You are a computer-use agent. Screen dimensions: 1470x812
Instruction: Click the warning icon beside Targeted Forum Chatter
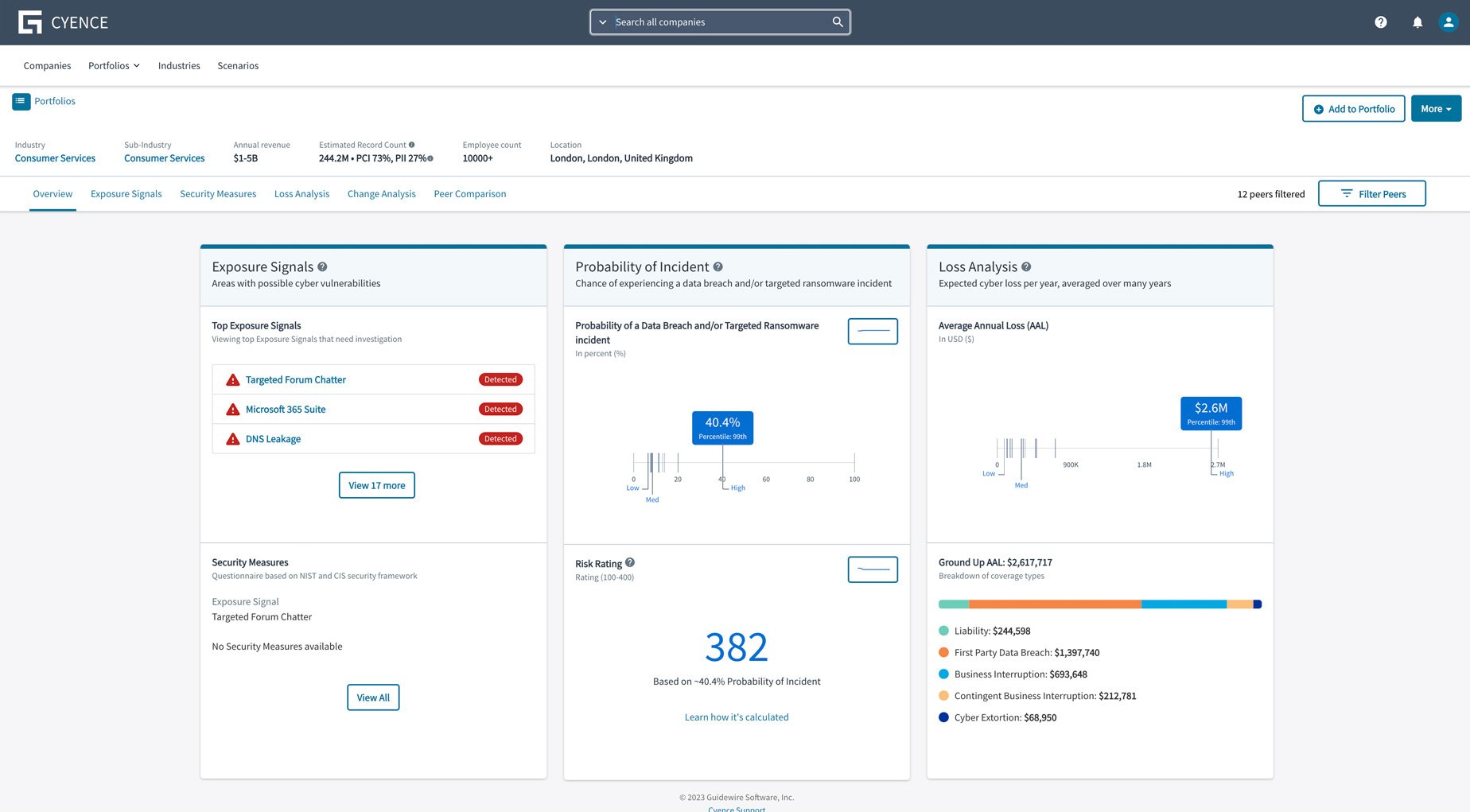click(232, 379)
